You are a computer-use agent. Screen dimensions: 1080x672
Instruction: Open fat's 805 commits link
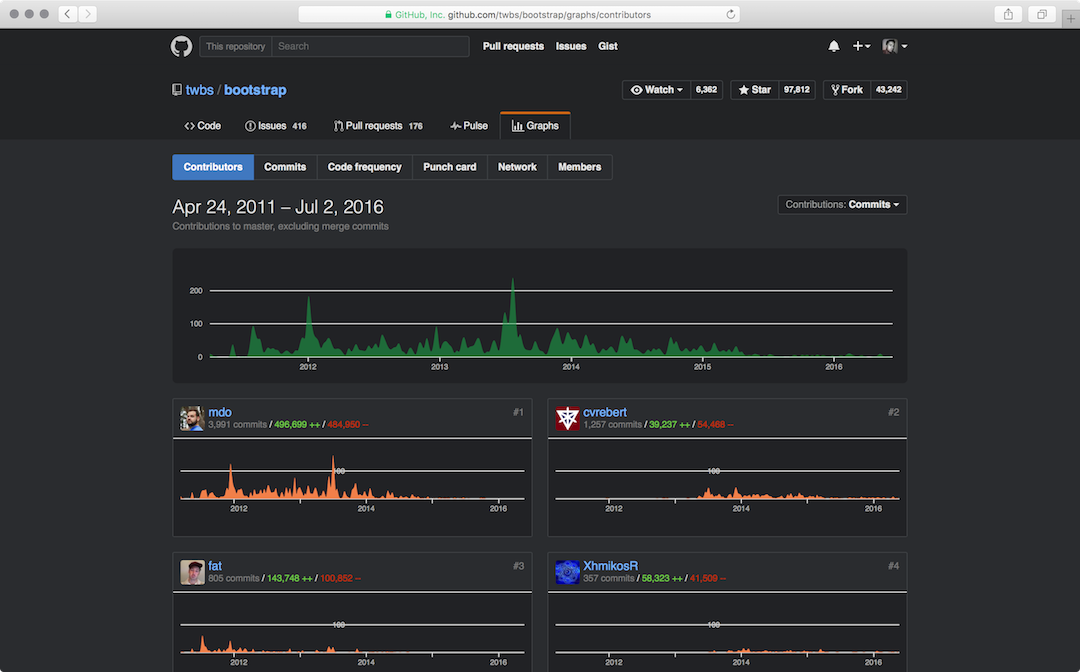click(233, 578)
